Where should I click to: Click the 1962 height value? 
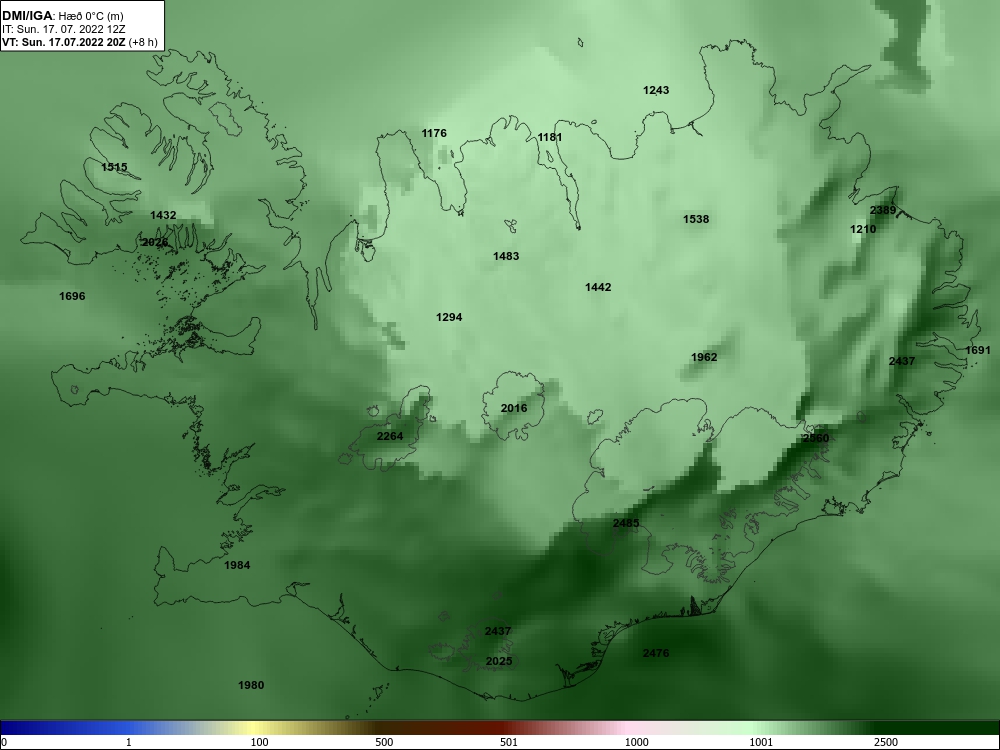pos(705,357)
